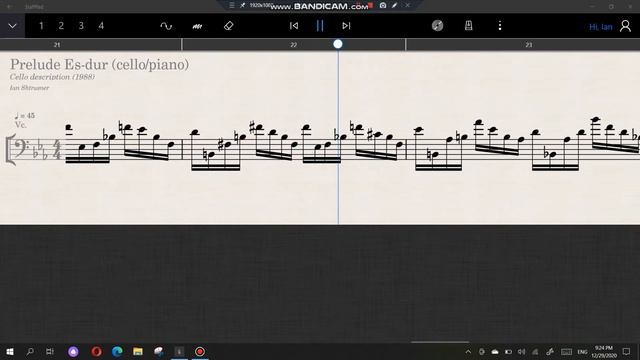
Task: Take a screenshot with Bandicam camera icon
Action: pyautogui.click(x=383, y=5)
